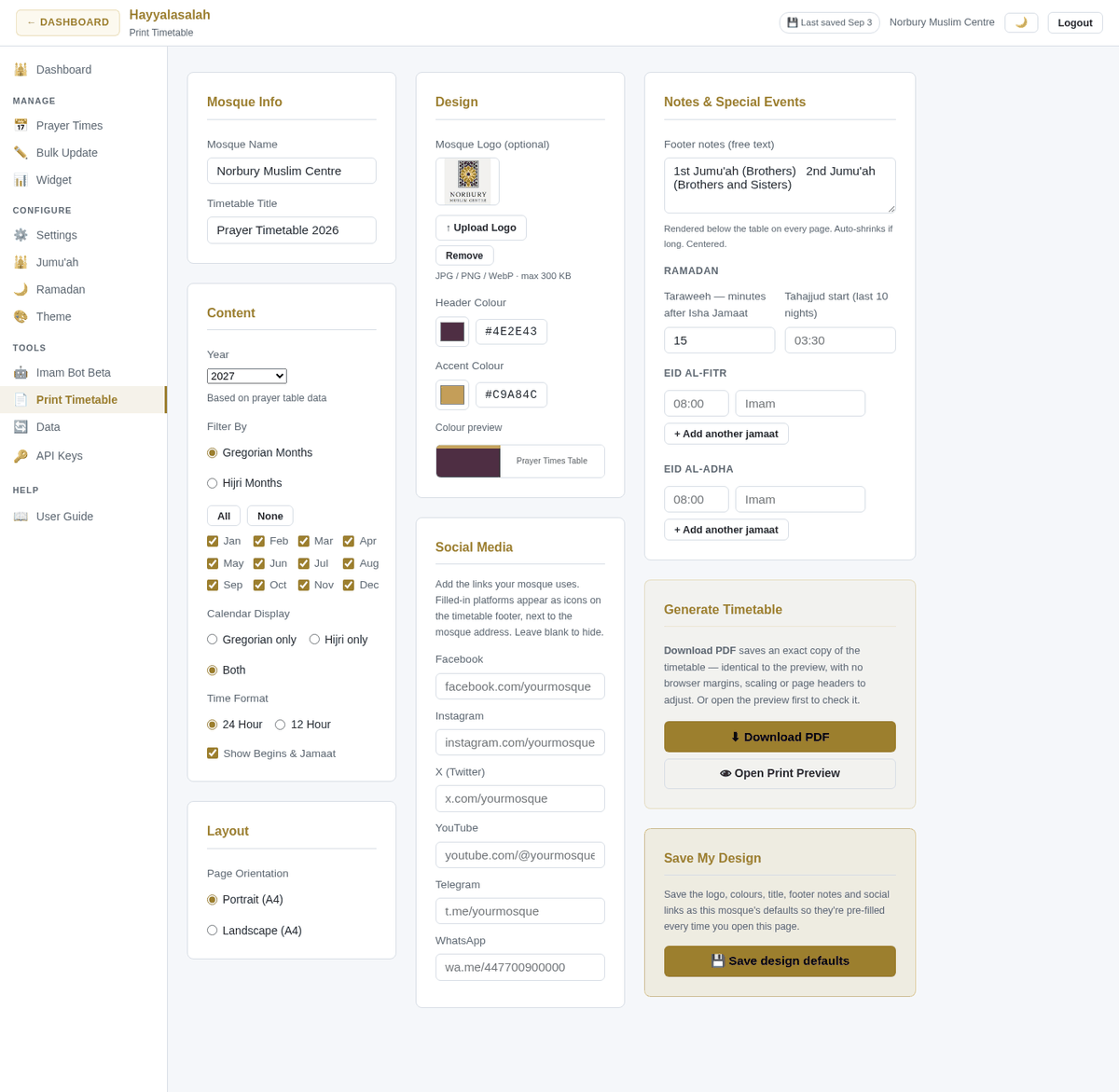This screenshot has width=1119, height=1092.
Task: Select Landscape (A4) page orientation
Action: pyautogui.click(x=212, y=930)
